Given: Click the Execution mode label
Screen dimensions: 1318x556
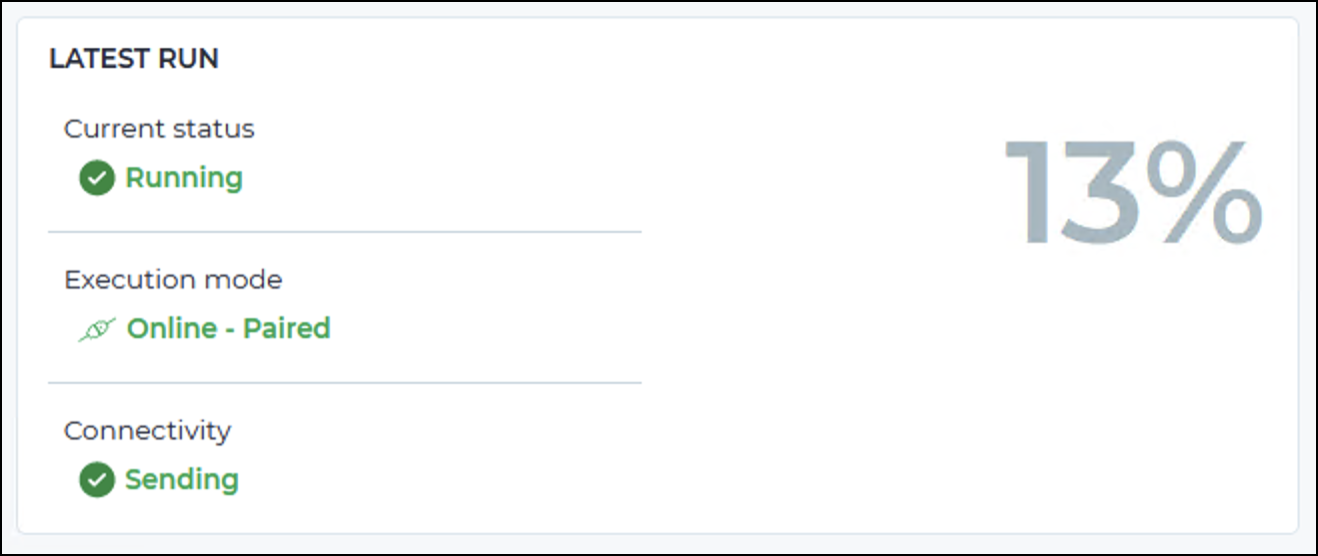Looking at the screenshot, I should tap(173, 280).
